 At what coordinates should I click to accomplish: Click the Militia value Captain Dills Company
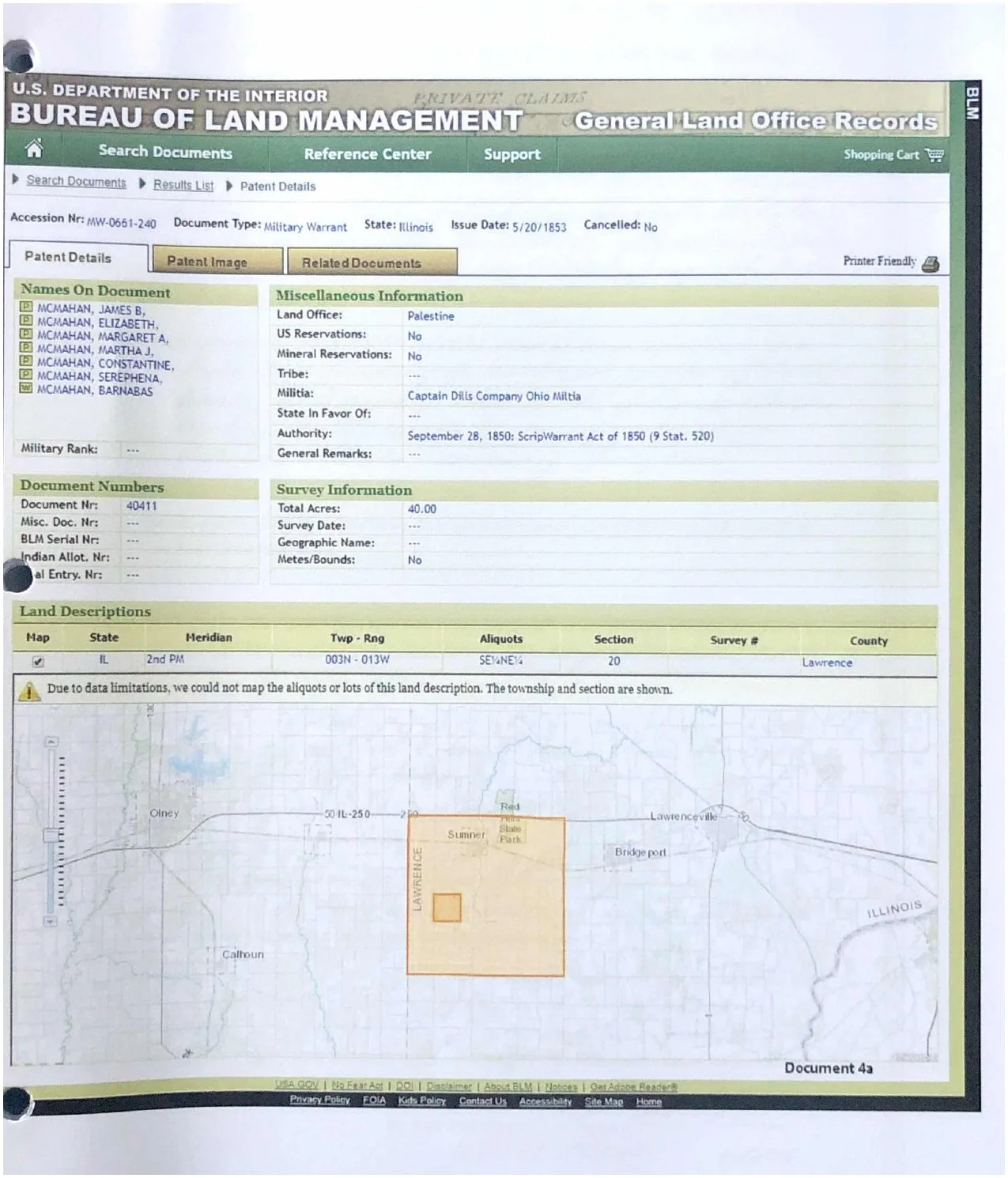pyautogui.click(x=494, y=396)
